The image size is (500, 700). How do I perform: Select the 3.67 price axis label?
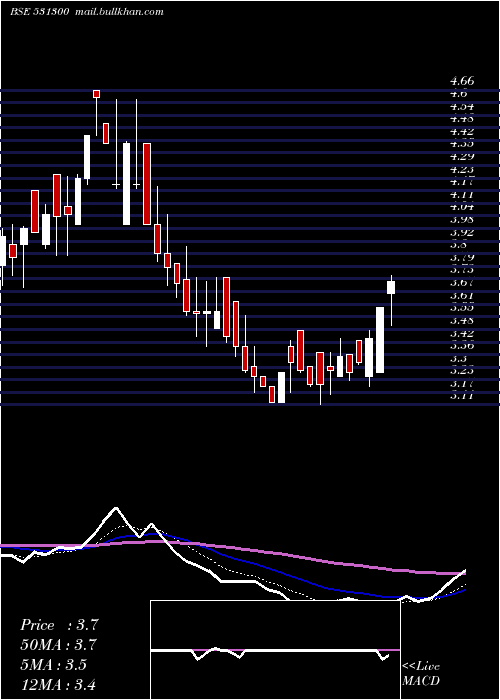[462, 283]
